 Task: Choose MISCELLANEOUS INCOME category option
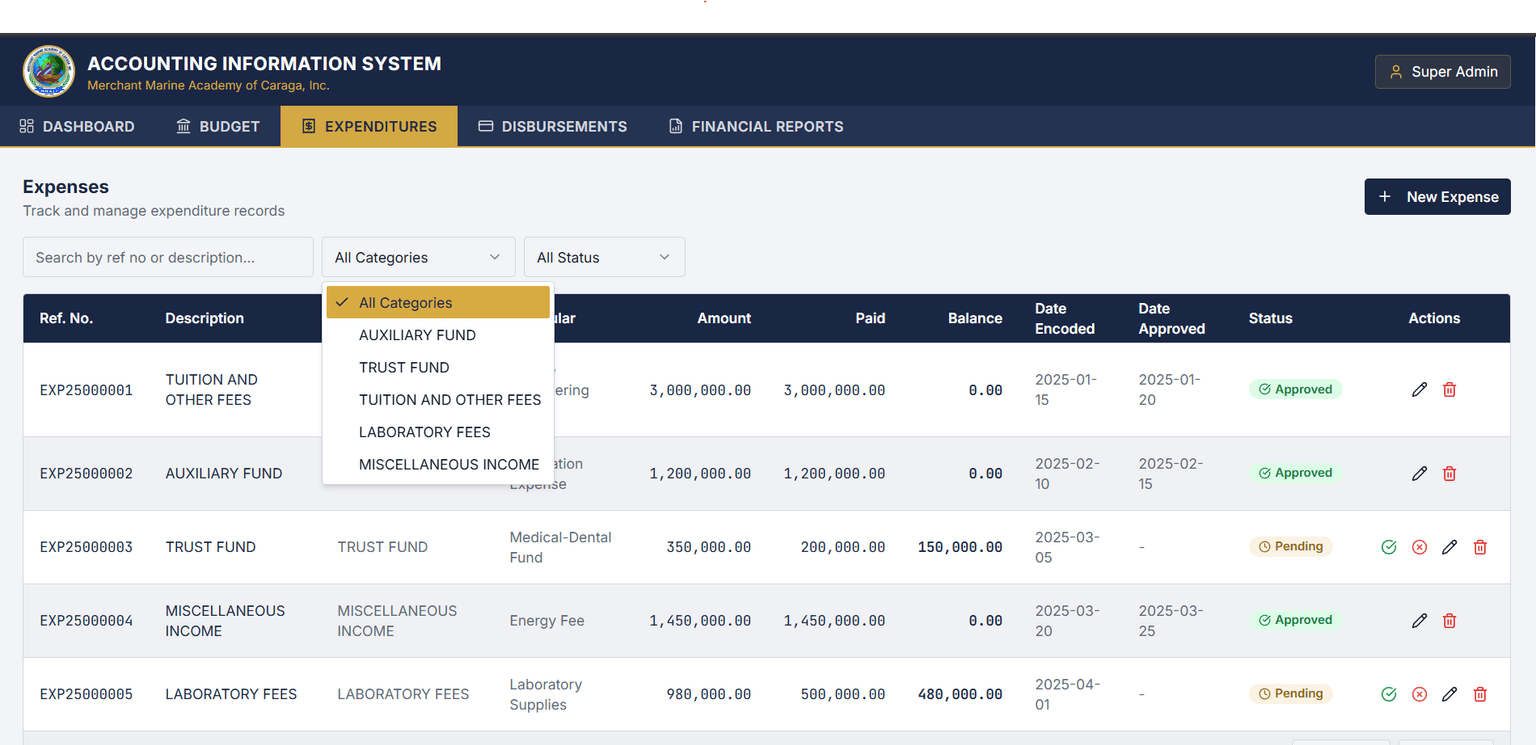tap(438, 464)
